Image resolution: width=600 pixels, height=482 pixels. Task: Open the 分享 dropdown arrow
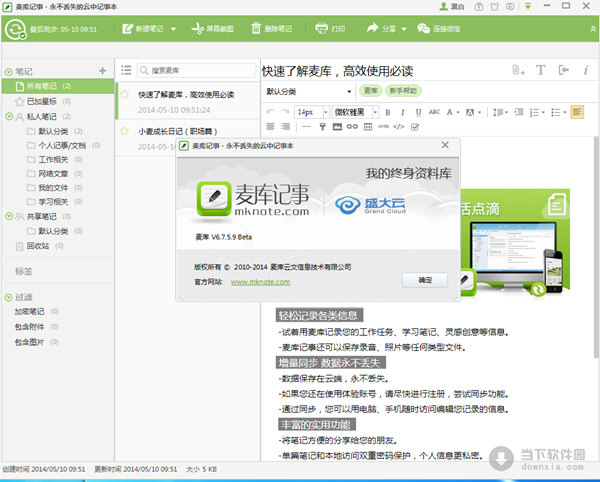point(404,29)
